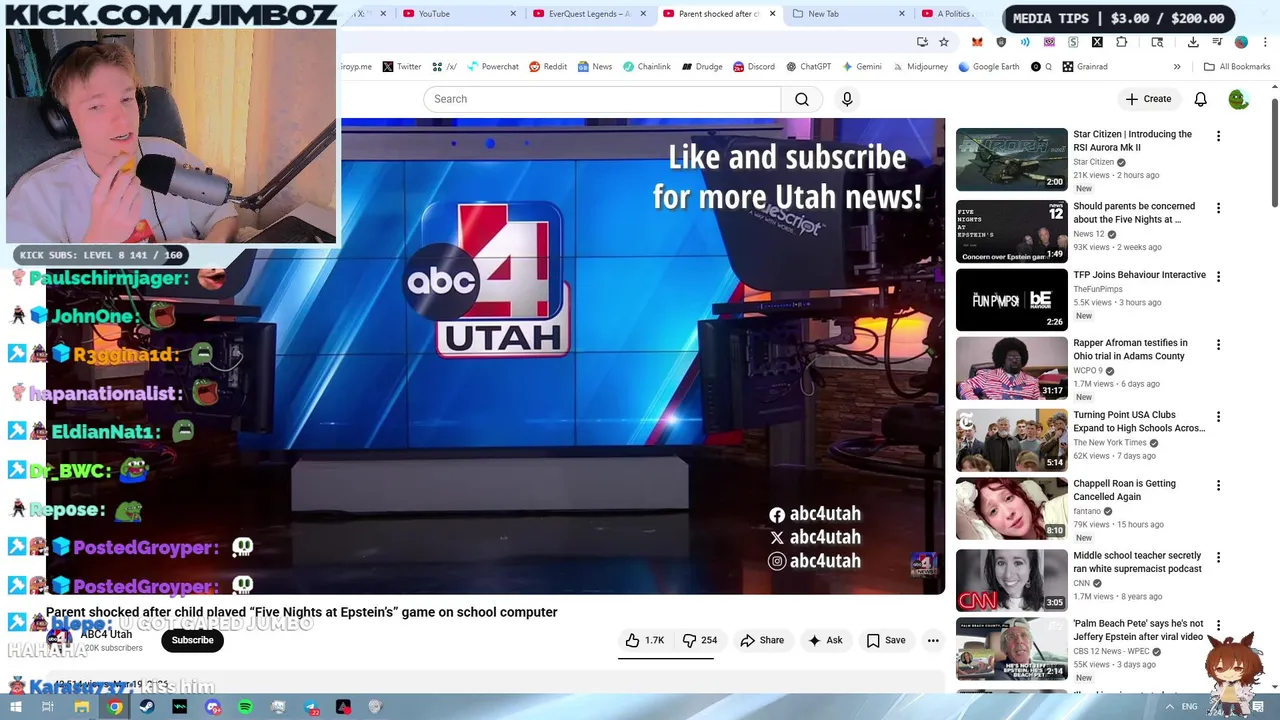Save the video to a playlist
The height and width of the screenshot is (720, 1280).
885,640
